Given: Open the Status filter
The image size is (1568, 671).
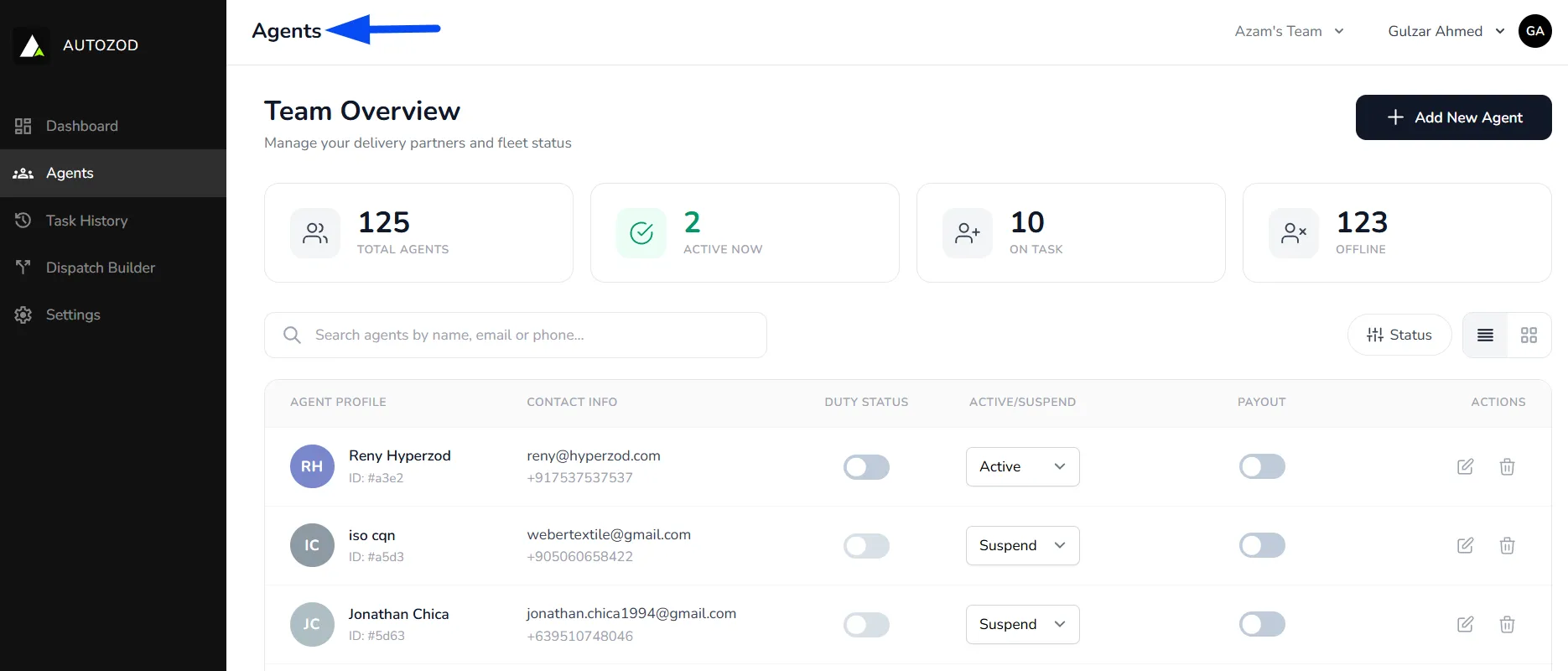Looking at the screenshot, I should (x=1399, y=335).
